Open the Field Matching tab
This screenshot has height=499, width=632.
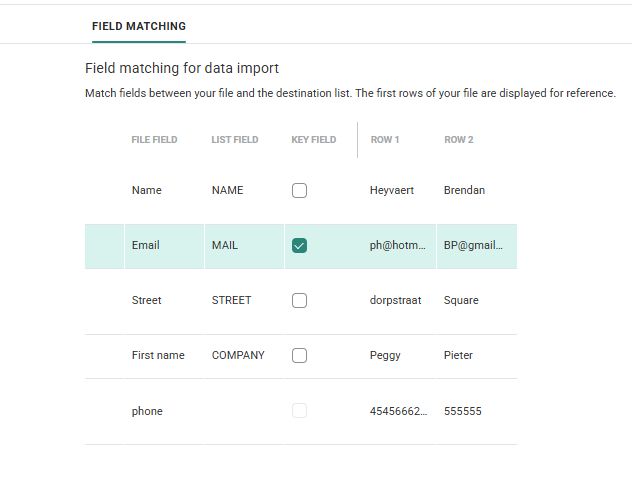[x=139, y=26]
